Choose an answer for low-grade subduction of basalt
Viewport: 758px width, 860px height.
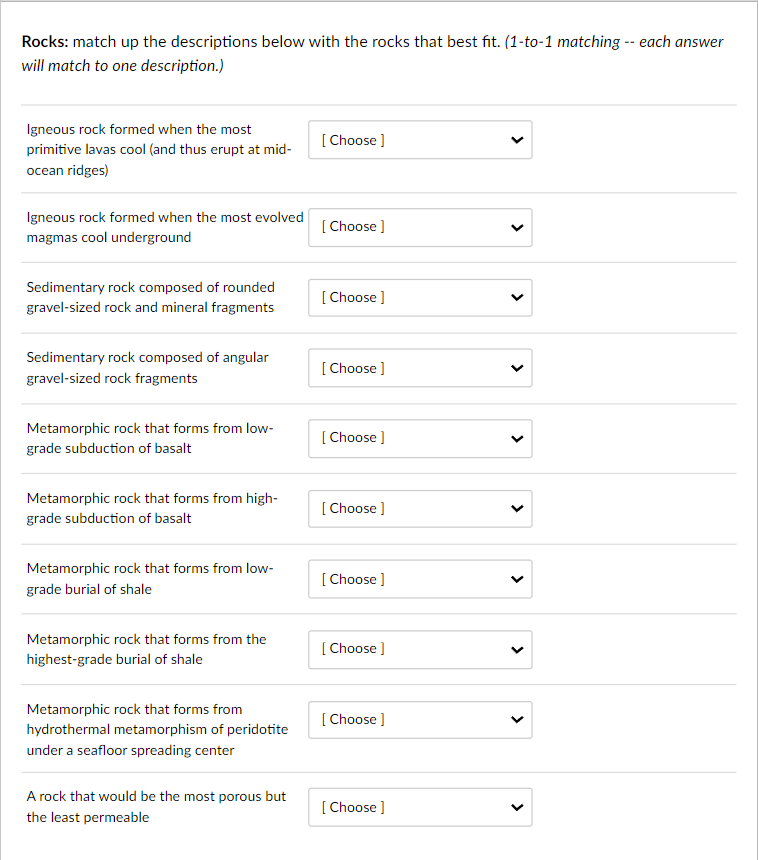tap(420, 438)
